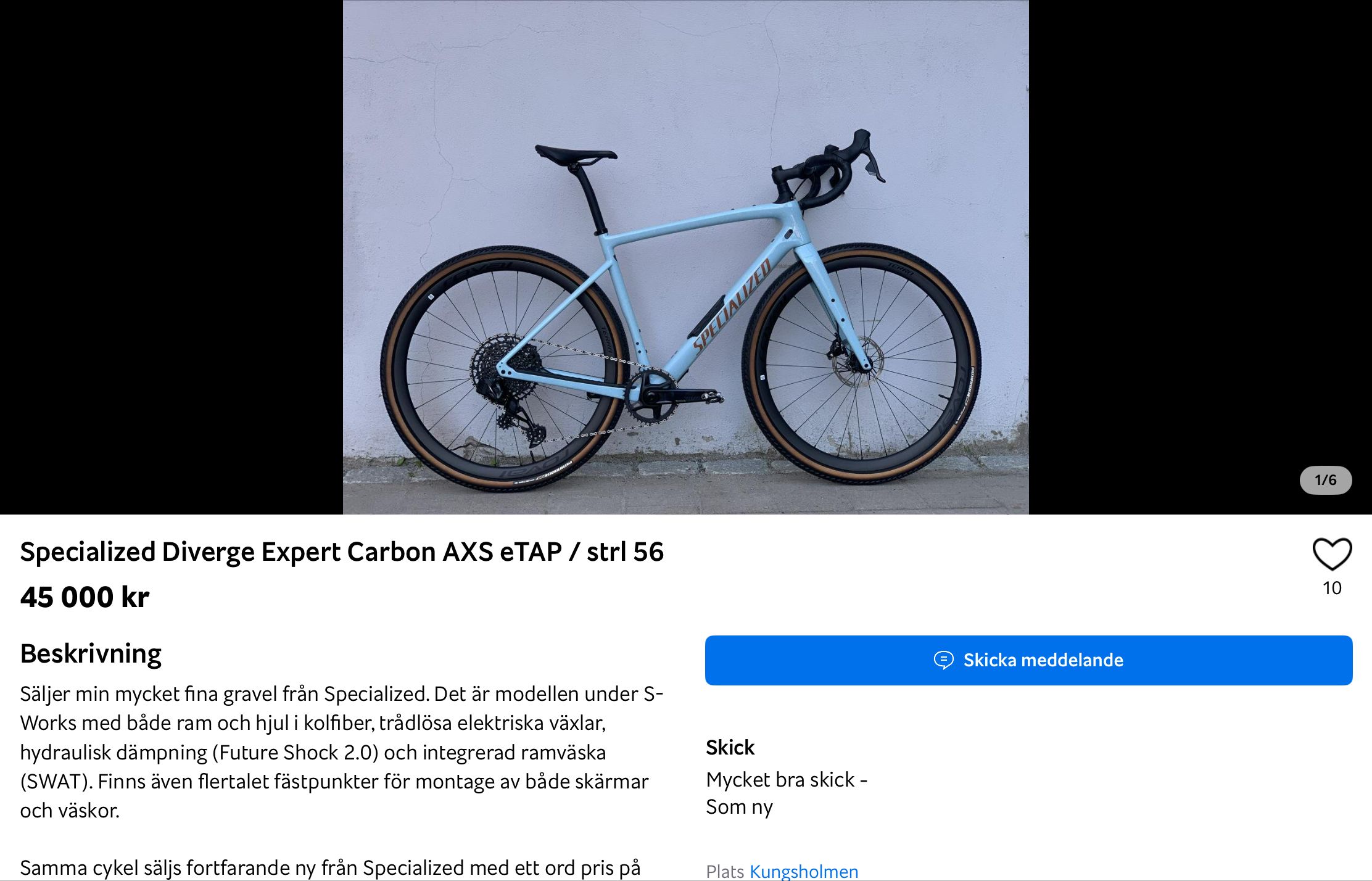Click the description paragraph starting 'Säljer min'
Screen dimensions: 1372x881
point(342,752)
